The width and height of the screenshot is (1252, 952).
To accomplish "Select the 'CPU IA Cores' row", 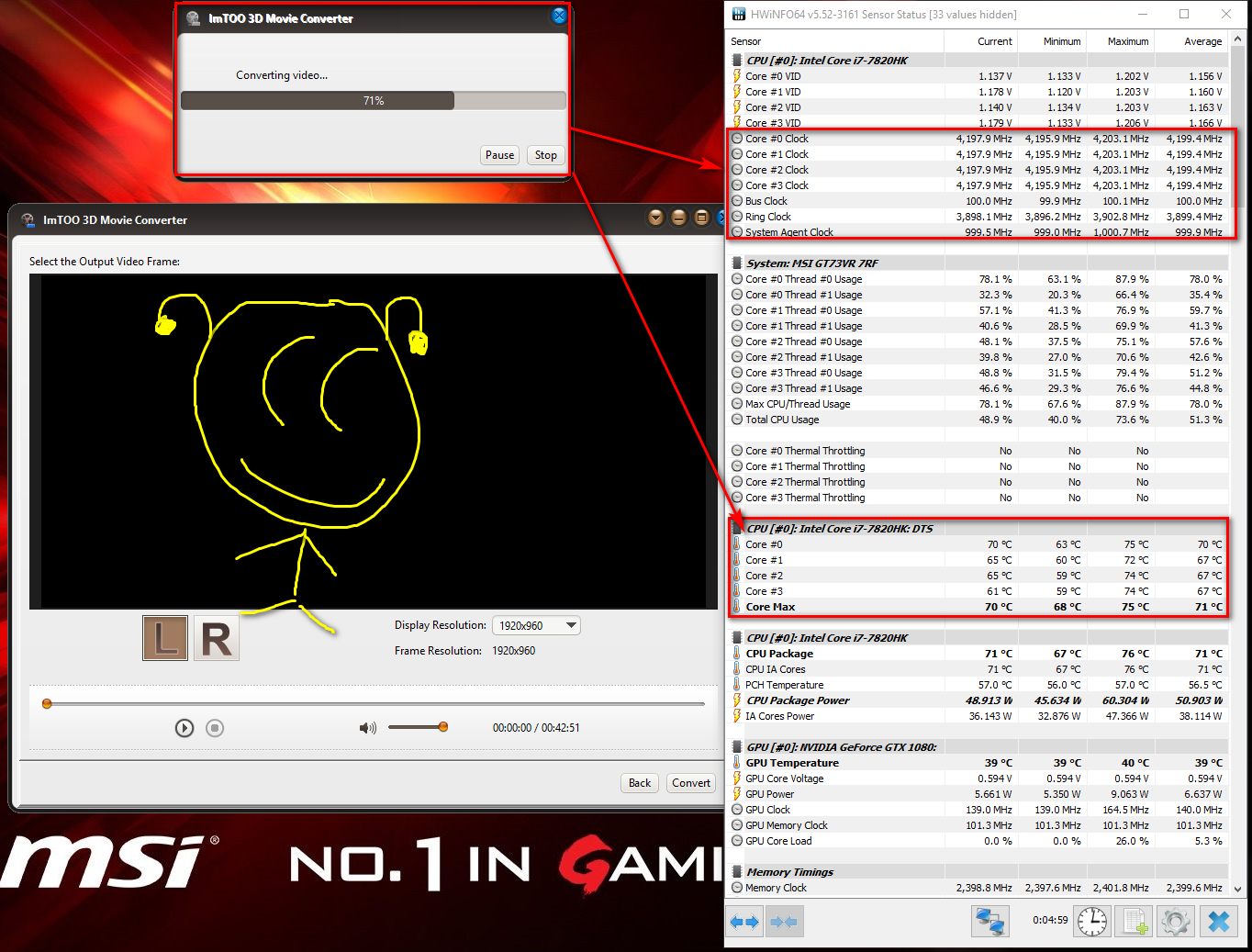I will (x=978, y=669).
